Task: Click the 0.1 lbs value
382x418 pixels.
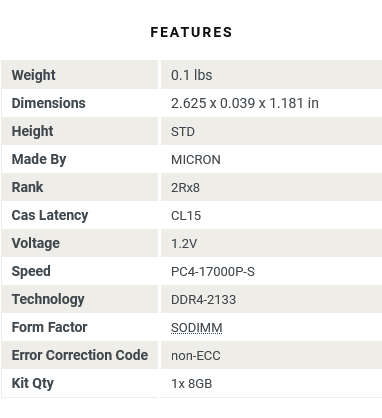Action: coord(191,75)
